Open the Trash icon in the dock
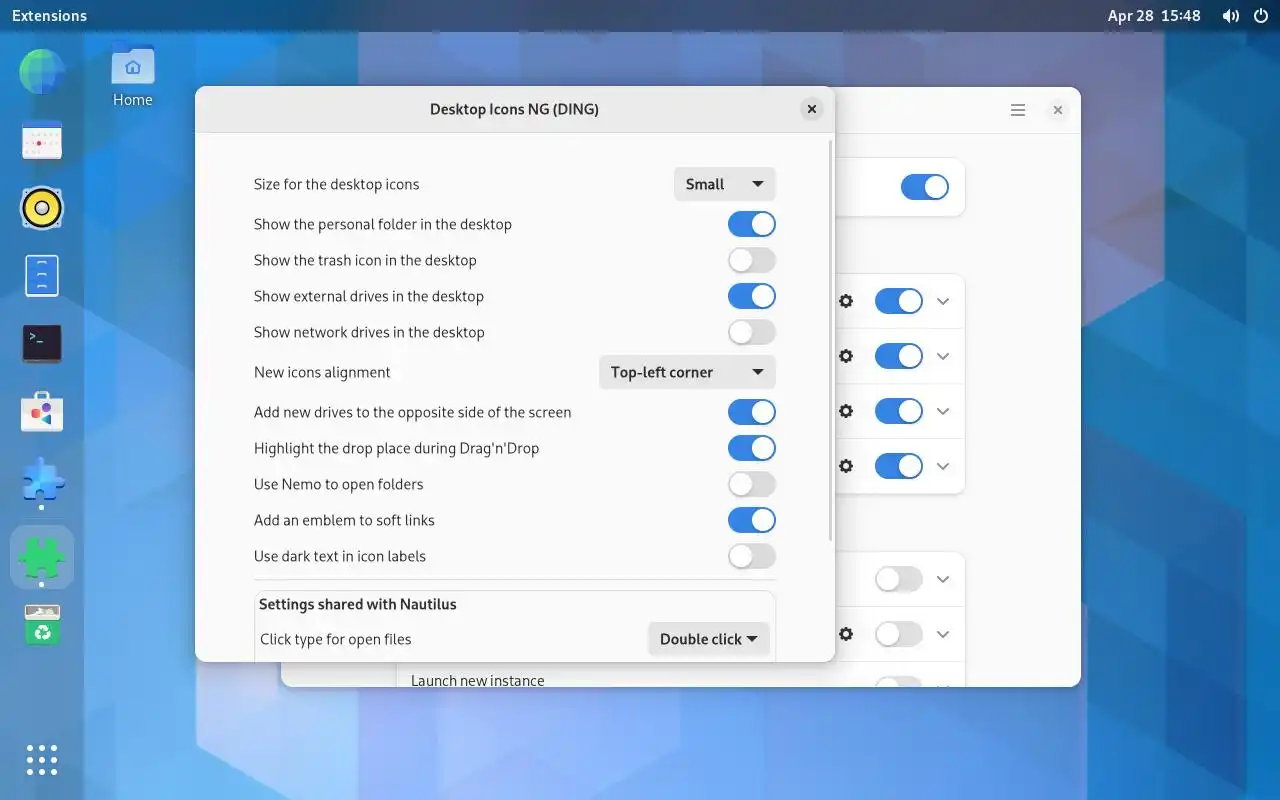The height and width of the screenshot is (800, 1280). click(x=42, y=625)
